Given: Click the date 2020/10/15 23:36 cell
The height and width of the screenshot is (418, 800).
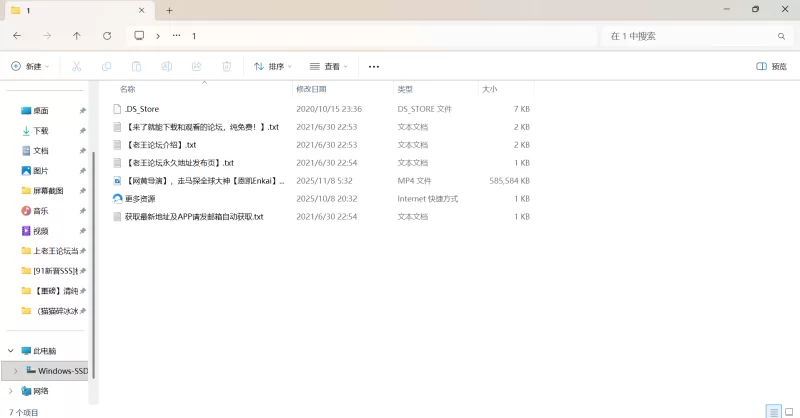Looking at the screenshot, I should 329,109.
